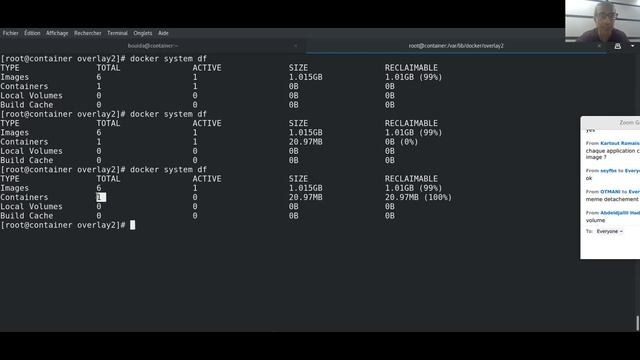Click the third output's SIZE column header

[x=298, y=179]
